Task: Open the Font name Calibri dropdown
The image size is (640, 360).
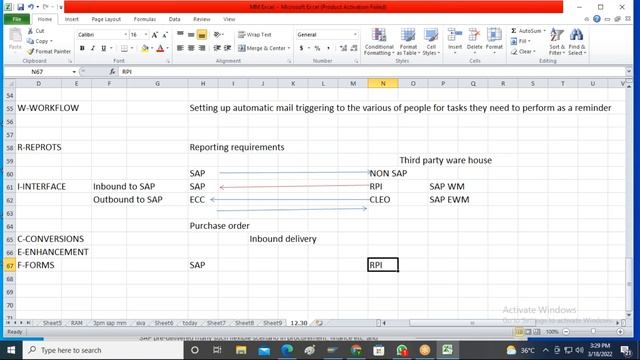Action: click(125, 35)
